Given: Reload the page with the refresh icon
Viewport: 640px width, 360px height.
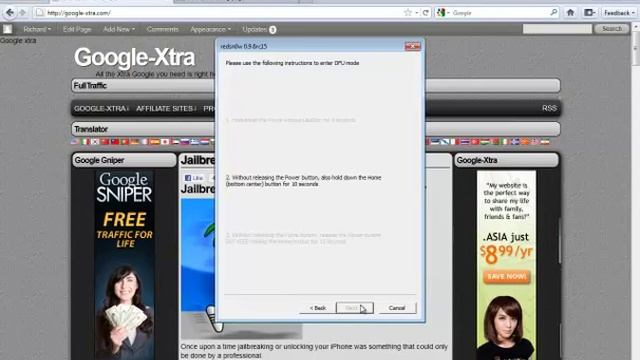Looking at the screenshot, I should [426, 13].
